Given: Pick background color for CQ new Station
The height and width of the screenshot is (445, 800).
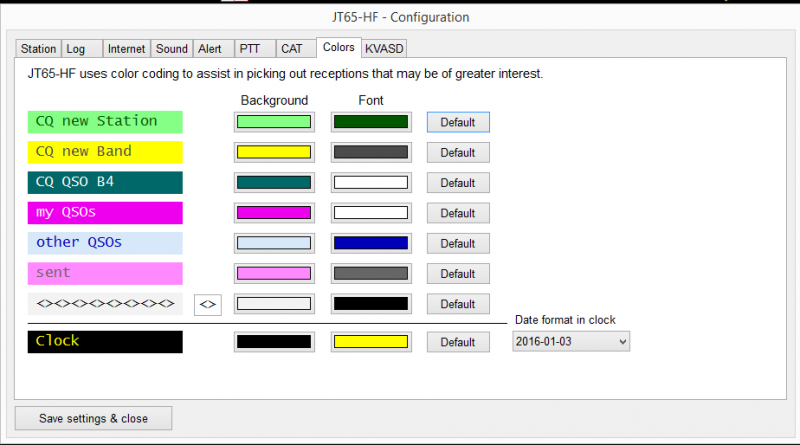Looking at the screenshot, I should click(274, 122).
